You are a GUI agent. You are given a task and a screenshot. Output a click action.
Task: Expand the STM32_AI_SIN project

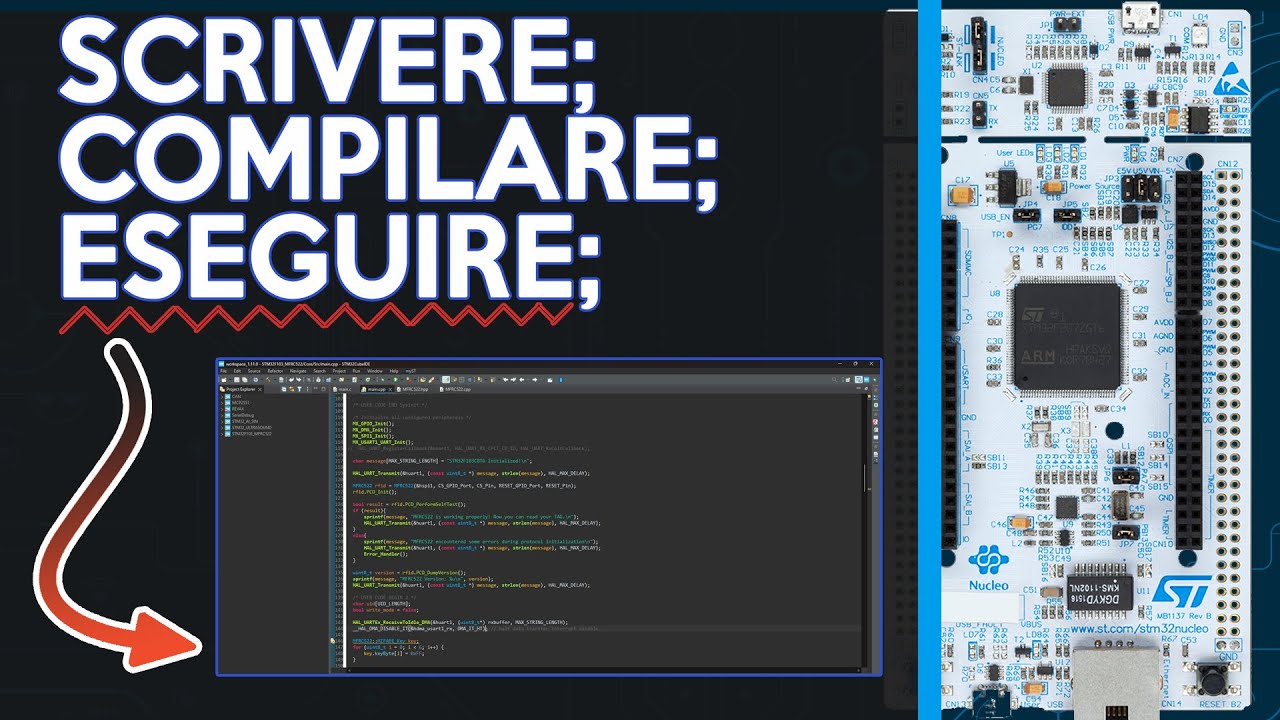(x=222, y=421)
